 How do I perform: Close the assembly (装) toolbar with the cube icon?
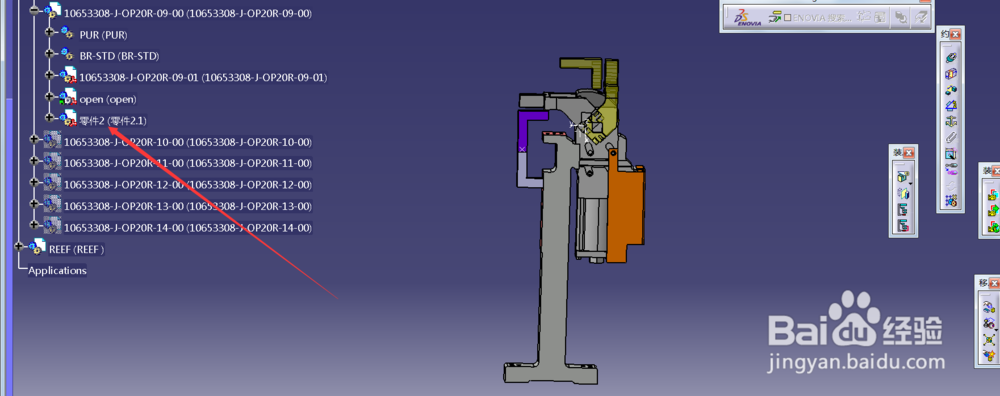click(909, 153)
